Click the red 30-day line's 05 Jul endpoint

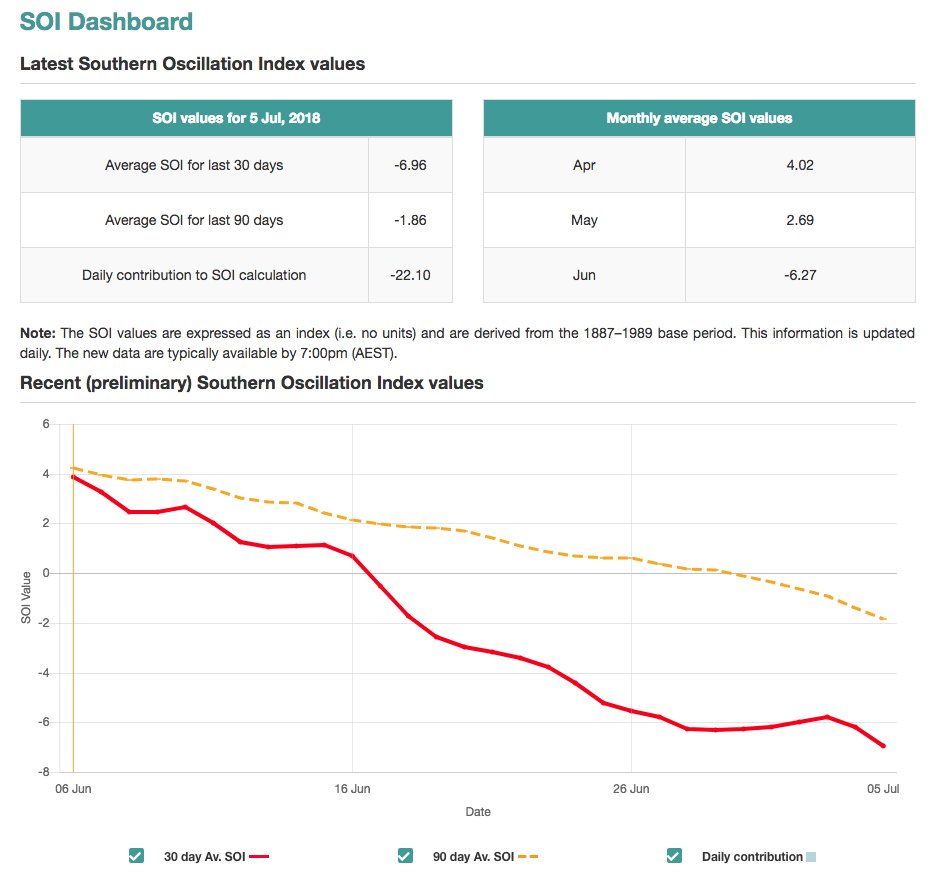pyautogui.click(x=883, y=746)
